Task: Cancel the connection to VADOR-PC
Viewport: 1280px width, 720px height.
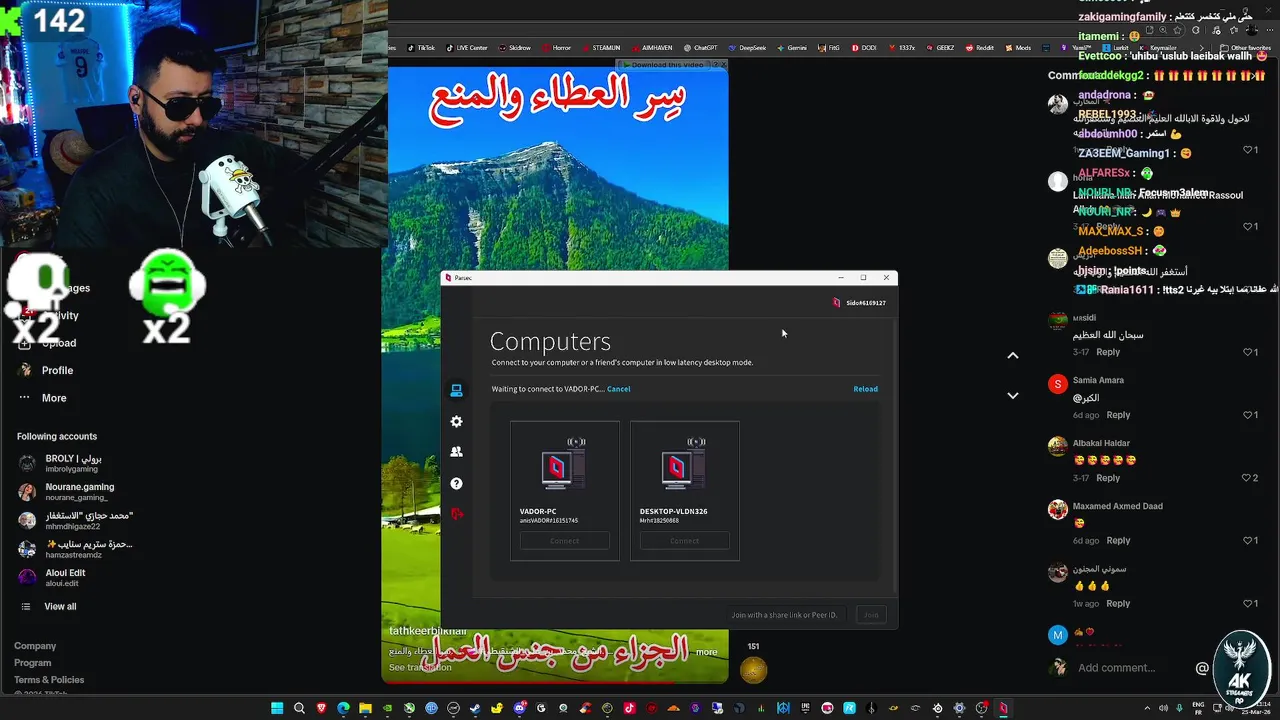Action: 618,389
